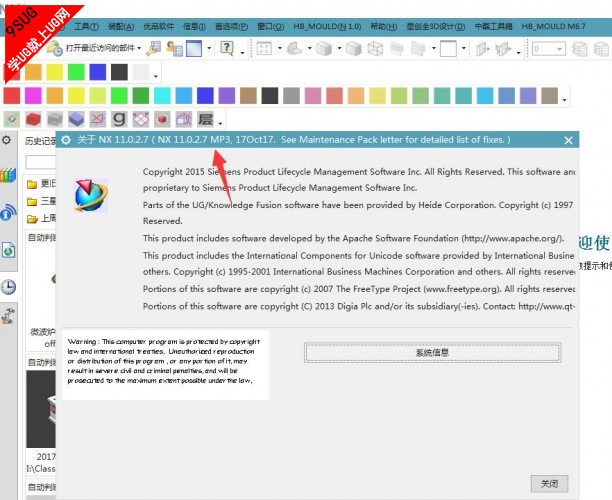Expand dropdown beside the 层 icon
The image size is (612, 500).
point(220,124)
